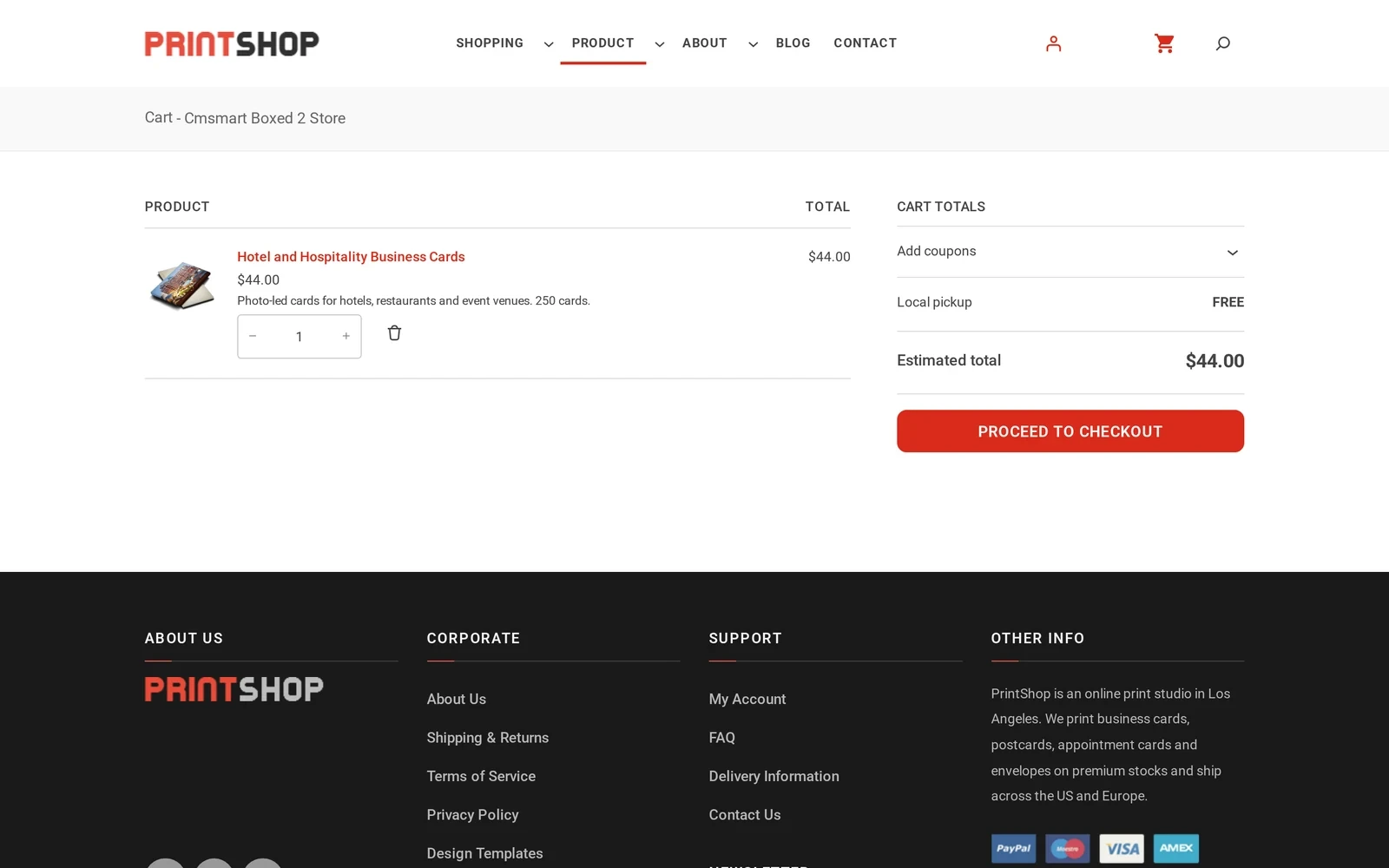Expand the About menu chevron
This screenshot has height=868, width=1389.
click(x=753, y=44)
